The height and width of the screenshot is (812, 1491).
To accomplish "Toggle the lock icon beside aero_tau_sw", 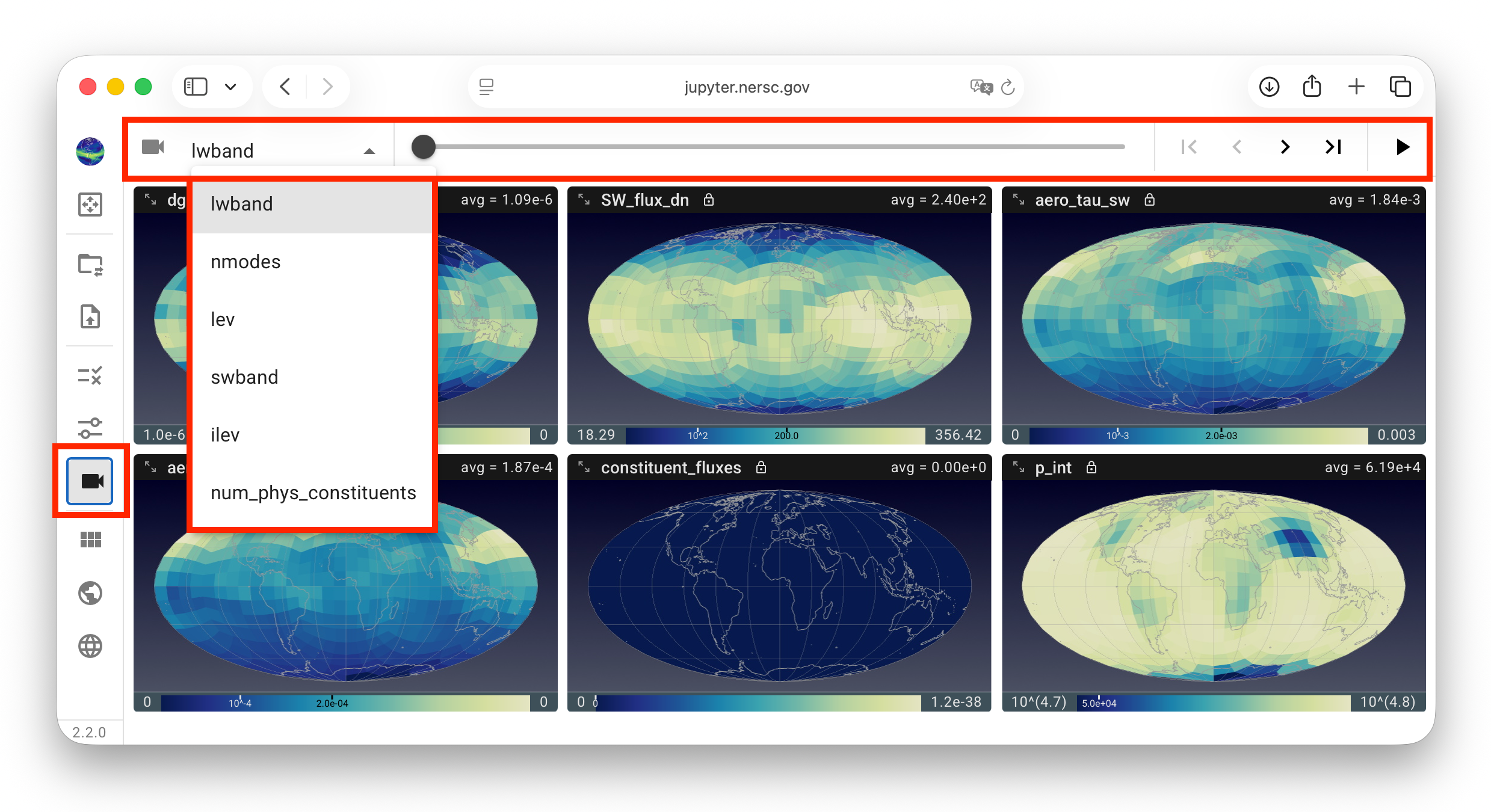I will (x=1149, y=200).
